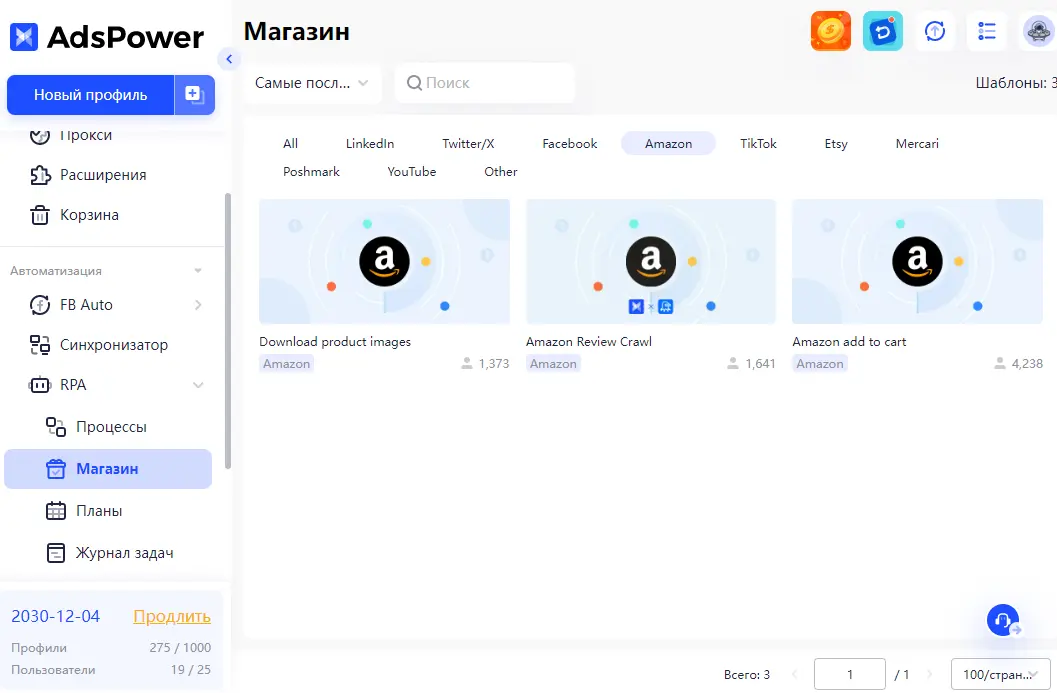Select the Twitter/X category tab

(x=468, y=144)
